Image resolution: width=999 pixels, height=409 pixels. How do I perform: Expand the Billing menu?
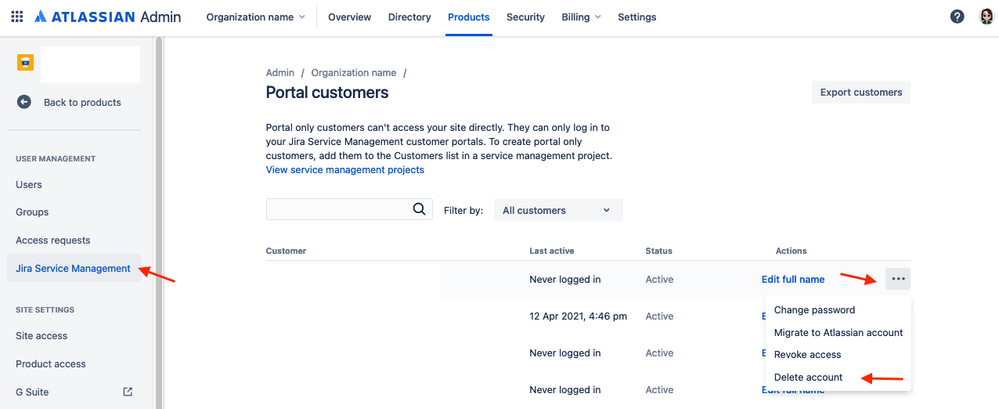point(581,17)
